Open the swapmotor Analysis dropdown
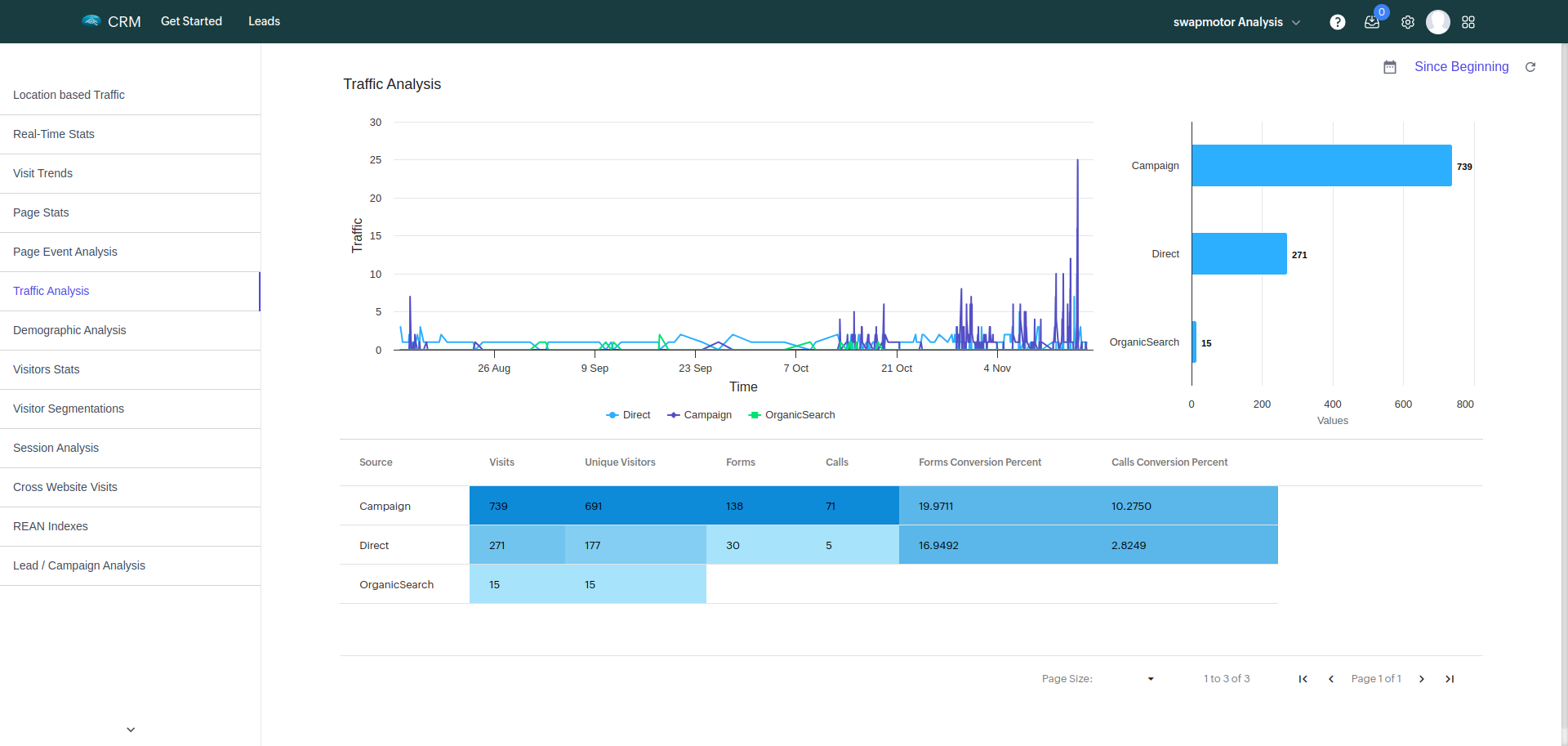Screen dimensions: 1568x746 1236,22
